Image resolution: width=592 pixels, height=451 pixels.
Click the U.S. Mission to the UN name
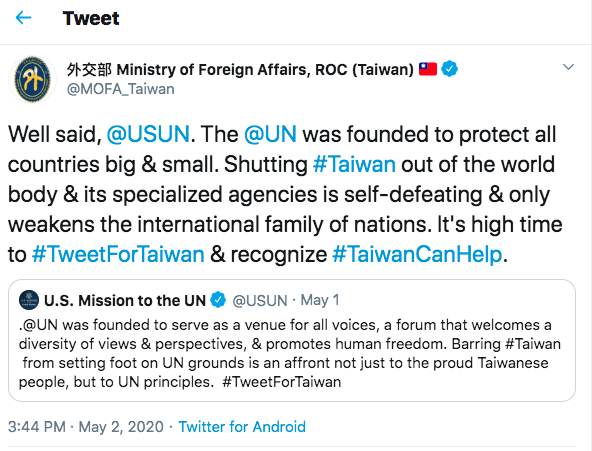coord(125,301)
